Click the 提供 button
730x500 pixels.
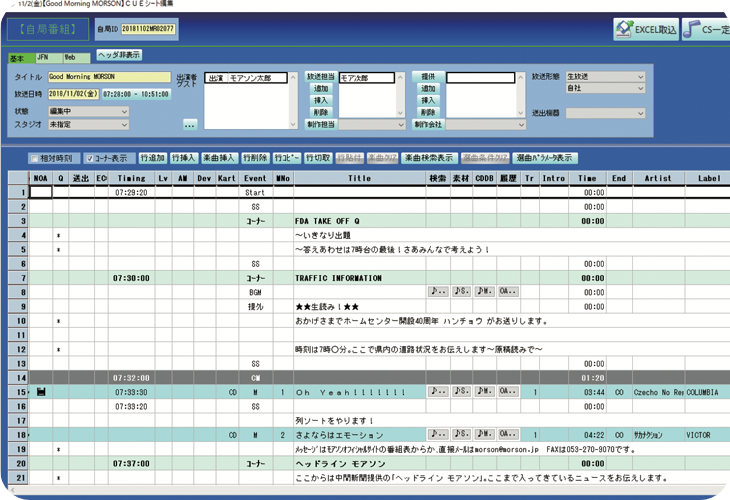tap(428, 76)
